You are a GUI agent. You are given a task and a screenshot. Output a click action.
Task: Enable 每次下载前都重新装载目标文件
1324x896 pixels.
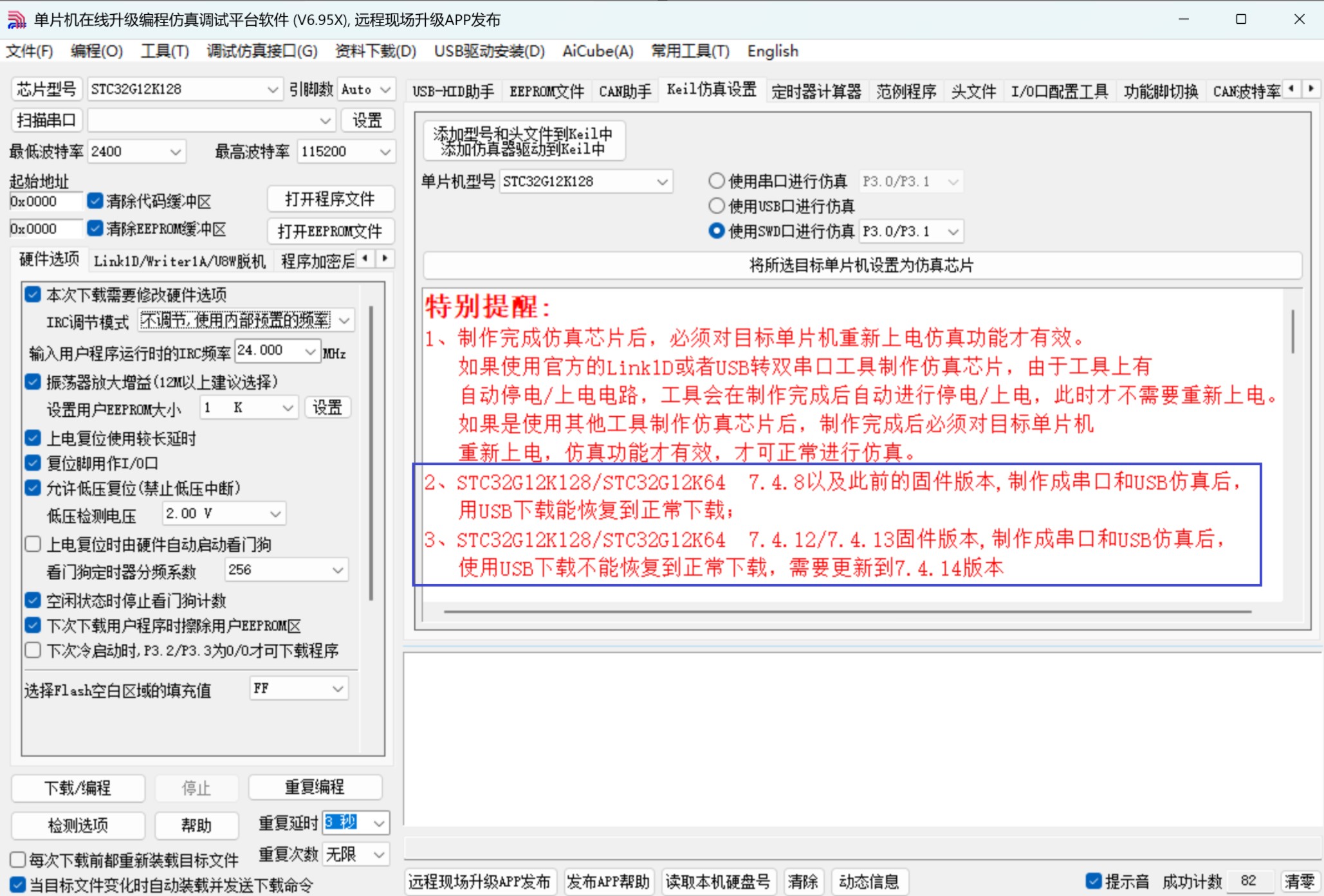pos(18,860)
